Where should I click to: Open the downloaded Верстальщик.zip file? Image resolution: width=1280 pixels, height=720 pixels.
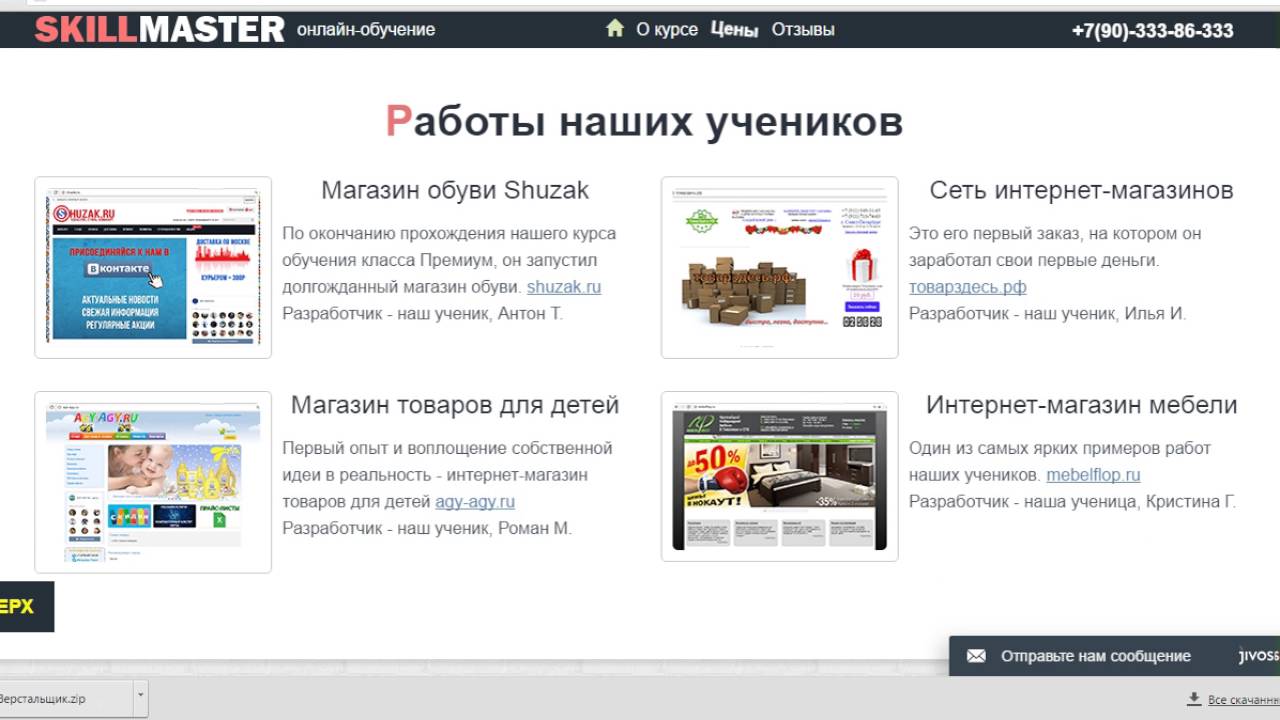tap(64, 699)
